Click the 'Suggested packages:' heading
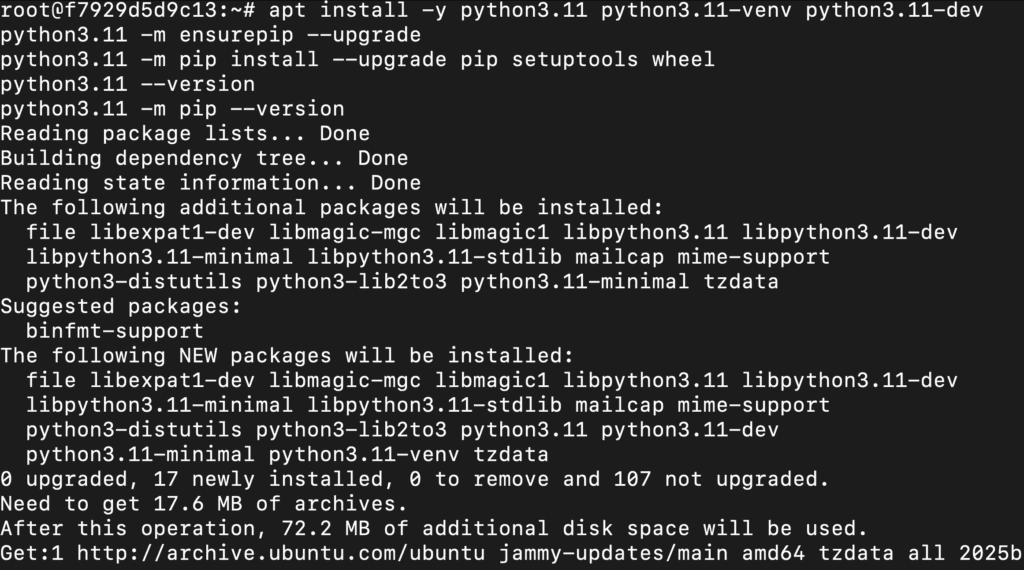Image resolution: width=1024 pixels, height=570 pixels. click(121, 305)
